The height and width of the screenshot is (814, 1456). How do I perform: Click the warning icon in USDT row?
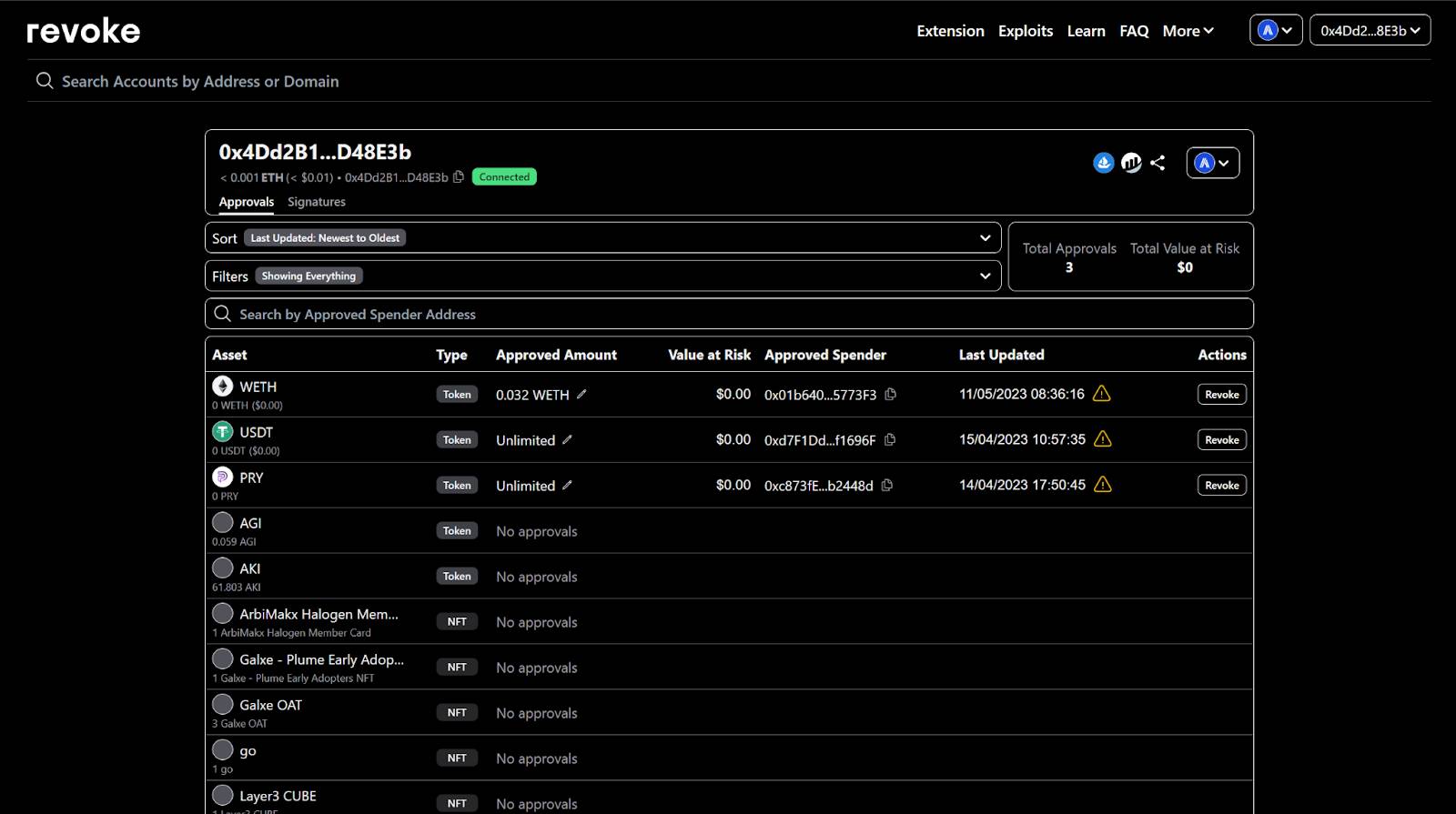(1102, 439)
